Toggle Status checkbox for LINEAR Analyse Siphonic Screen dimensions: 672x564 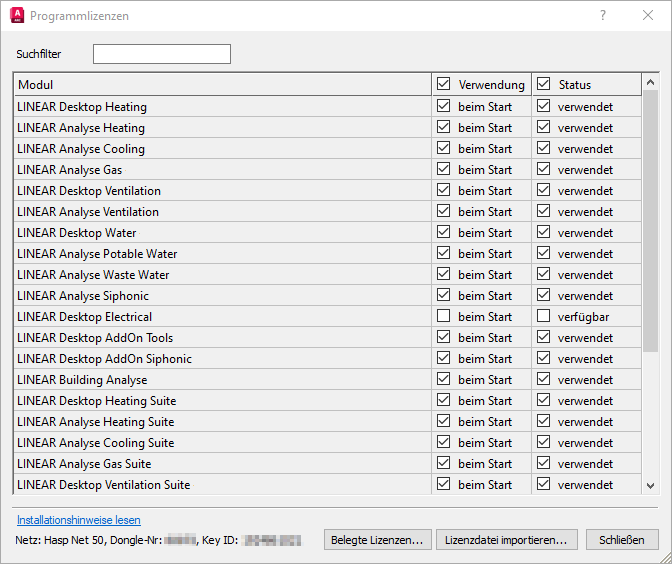(x=543, y=294)
